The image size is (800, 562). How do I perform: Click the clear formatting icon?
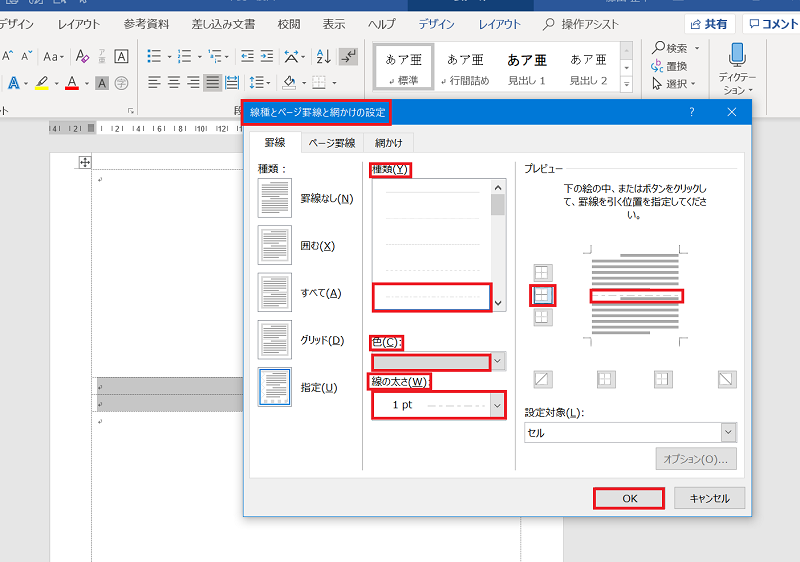[x=82, y=56]
